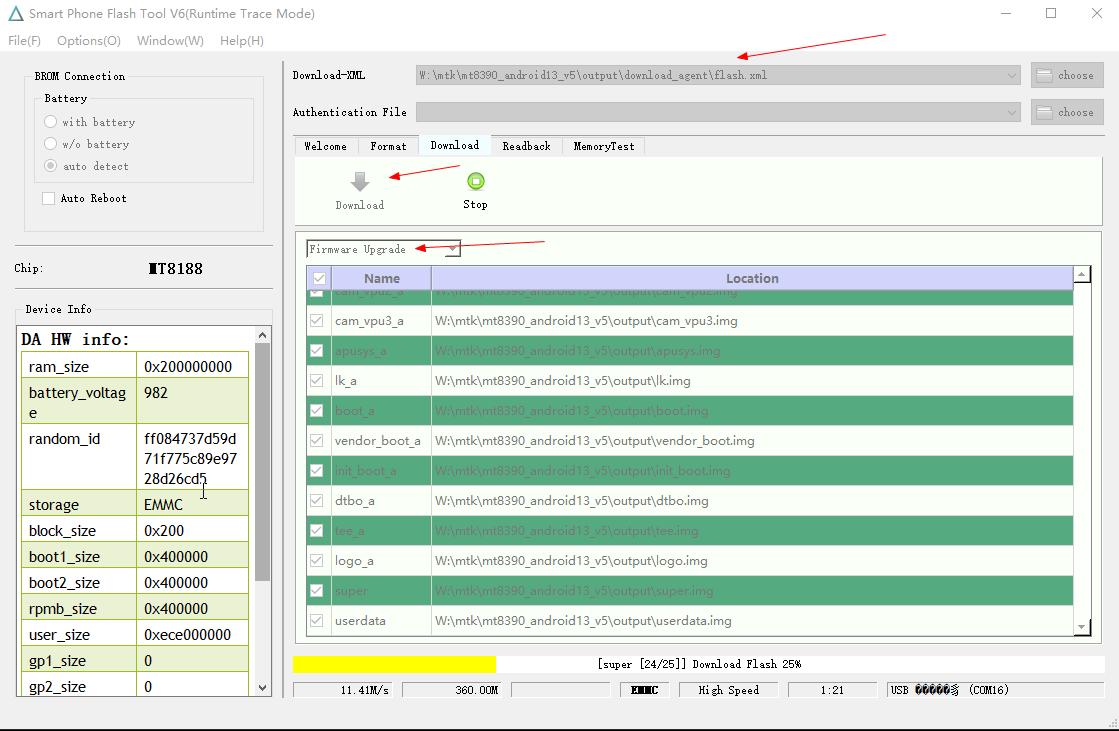Switch to the MemoryTest tab
The image size is (1119, 731).
[604, 146]
